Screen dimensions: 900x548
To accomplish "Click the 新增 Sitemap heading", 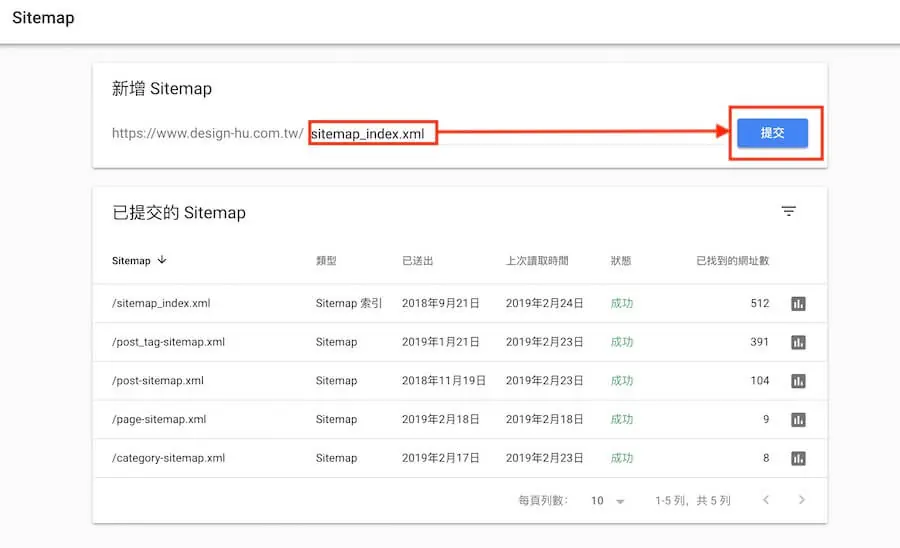I will (162, 88).
